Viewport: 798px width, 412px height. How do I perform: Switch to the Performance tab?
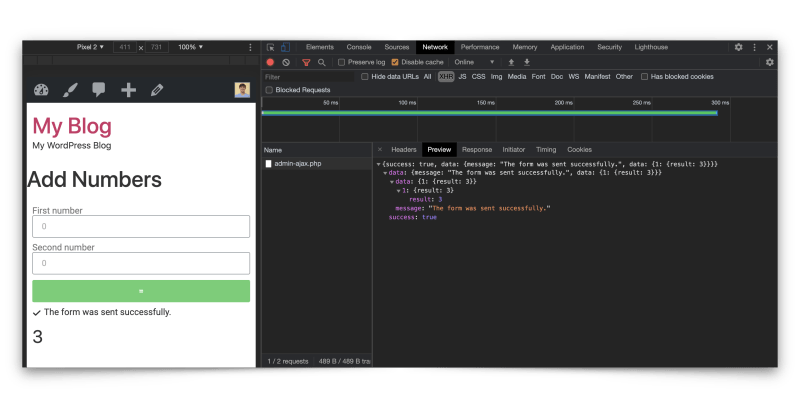(x=480, y=47)
